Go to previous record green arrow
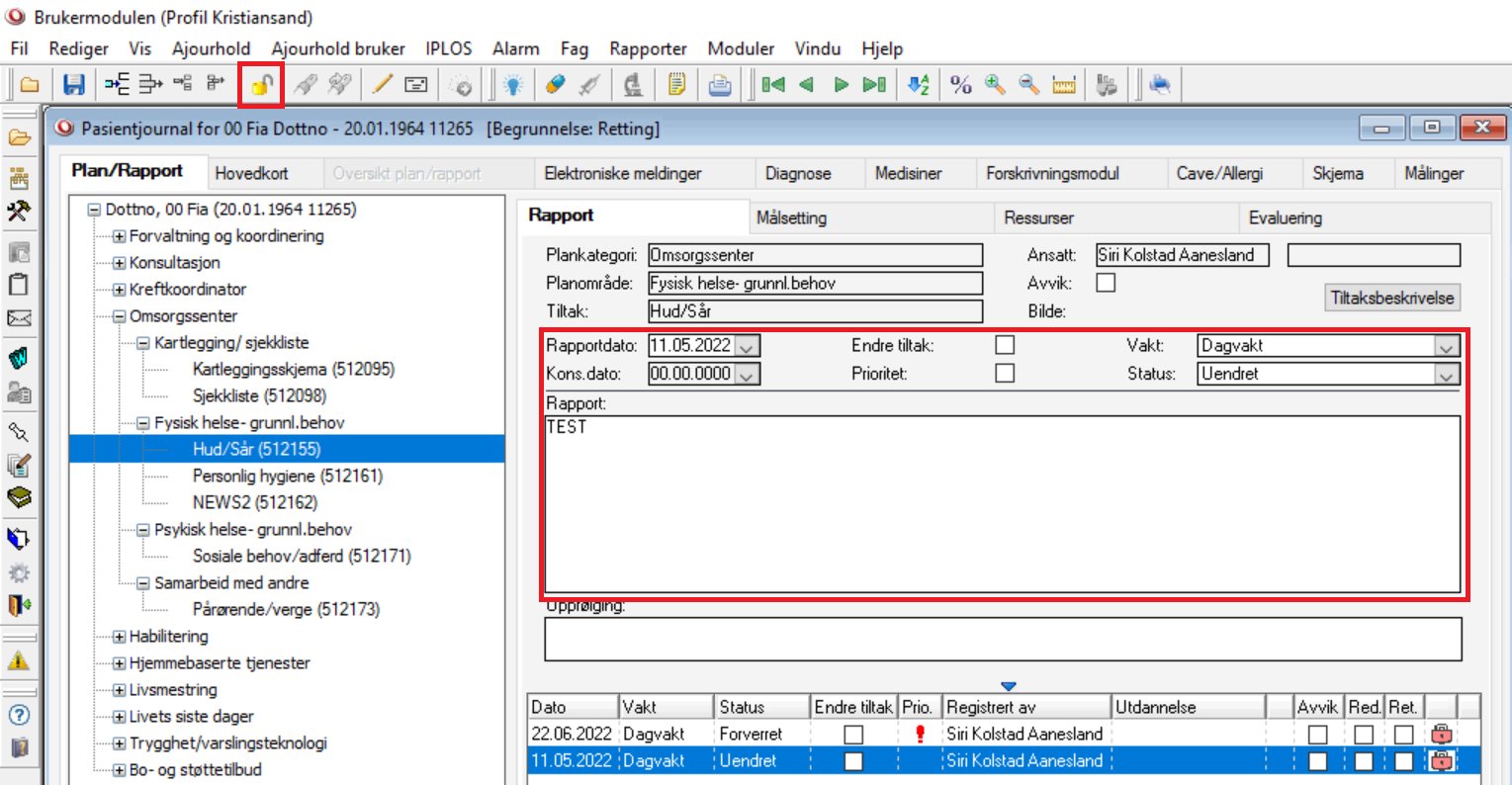This screenshot has height=785, width=1512. (x=807, y=85)
